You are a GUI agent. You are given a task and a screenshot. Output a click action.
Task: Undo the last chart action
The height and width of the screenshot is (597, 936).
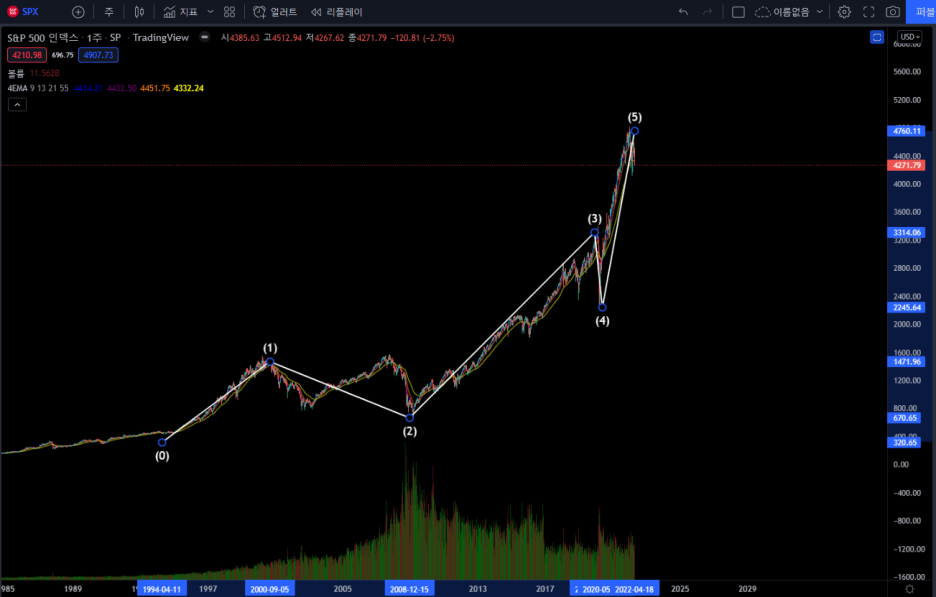click(683, 12)
